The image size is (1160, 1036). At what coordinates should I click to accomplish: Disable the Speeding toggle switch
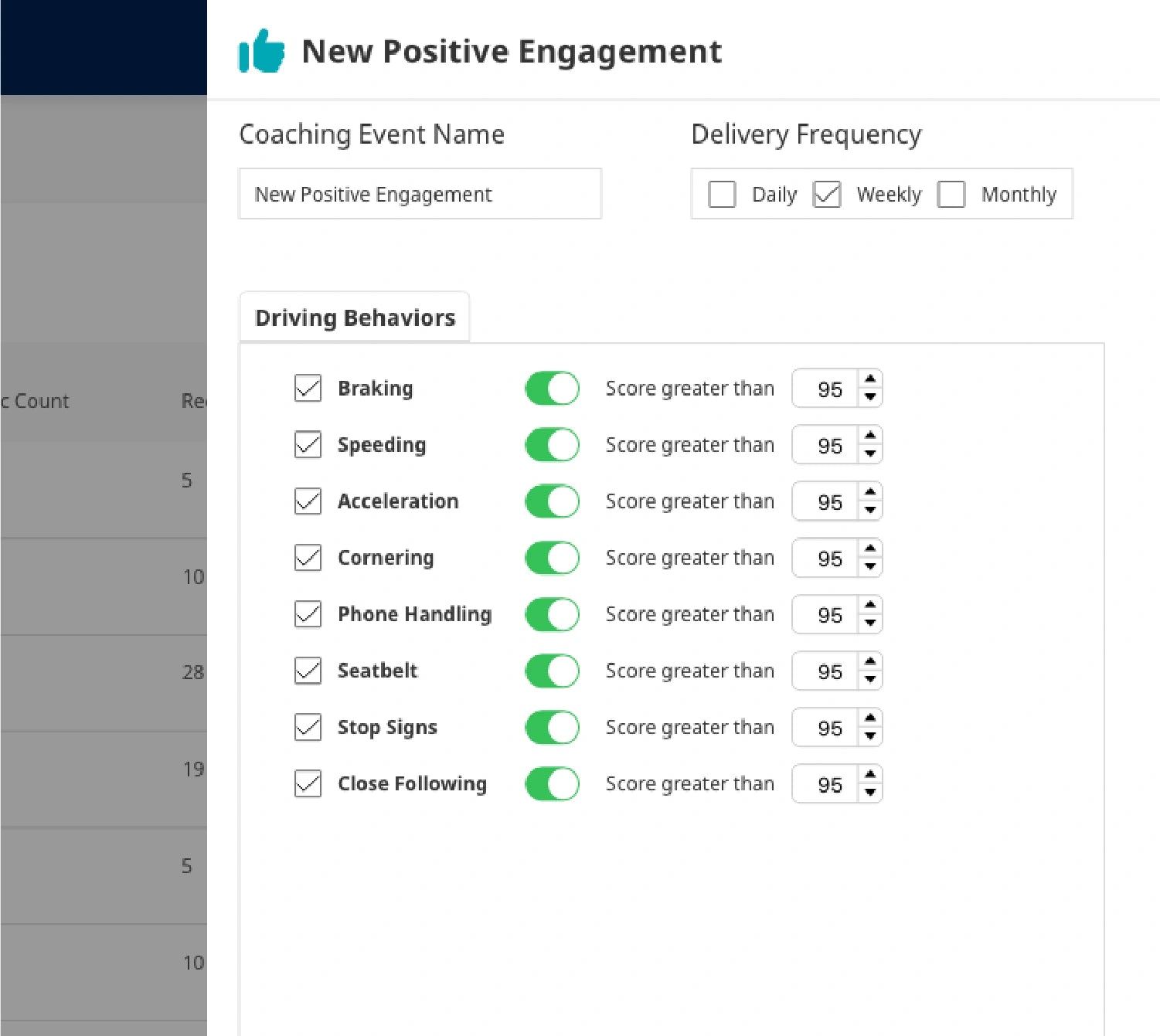click(x=552, y=444)
